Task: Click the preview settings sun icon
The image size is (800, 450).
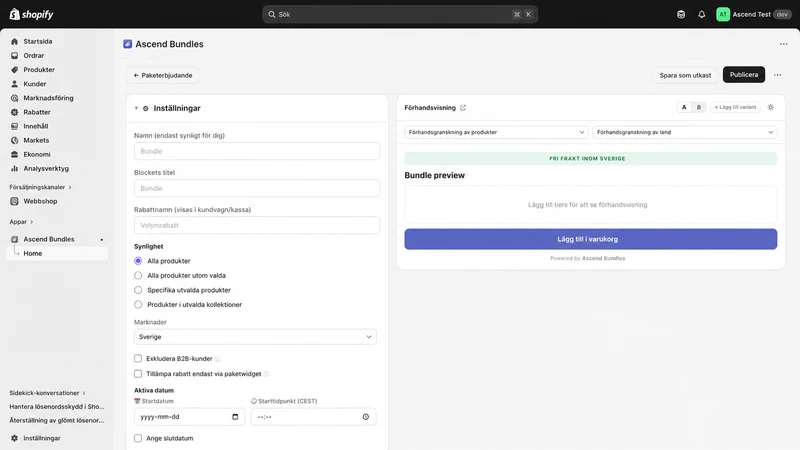Action: (770, 107)
